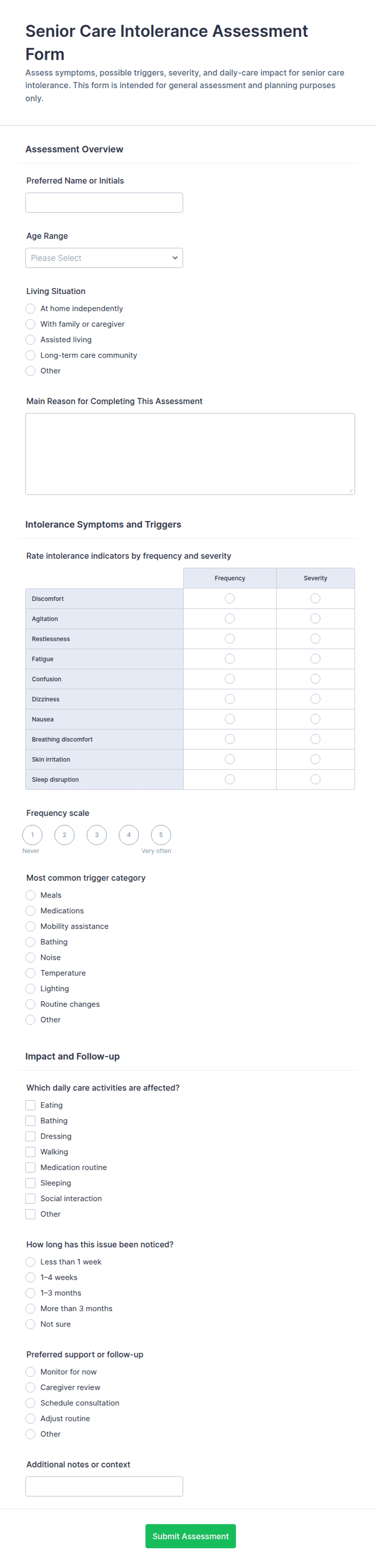
Task: Open the Age Range dropdown
Action: point(104,258)
